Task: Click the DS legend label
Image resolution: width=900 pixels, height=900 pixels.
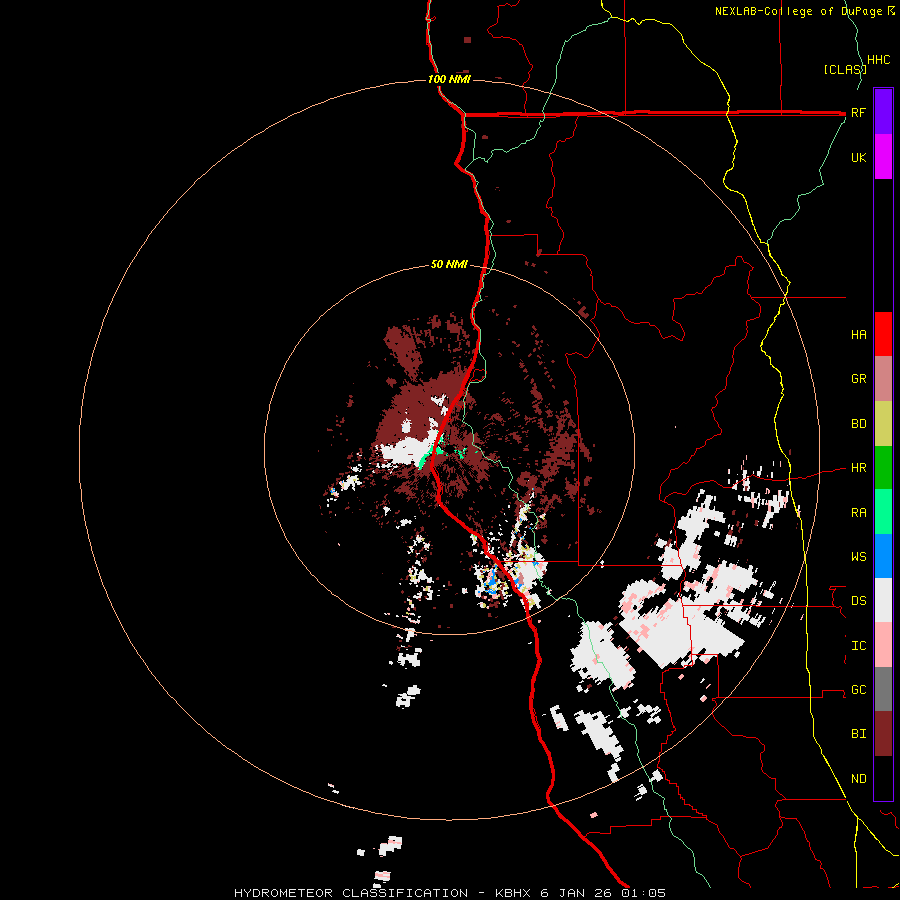Action: [858, 601]
